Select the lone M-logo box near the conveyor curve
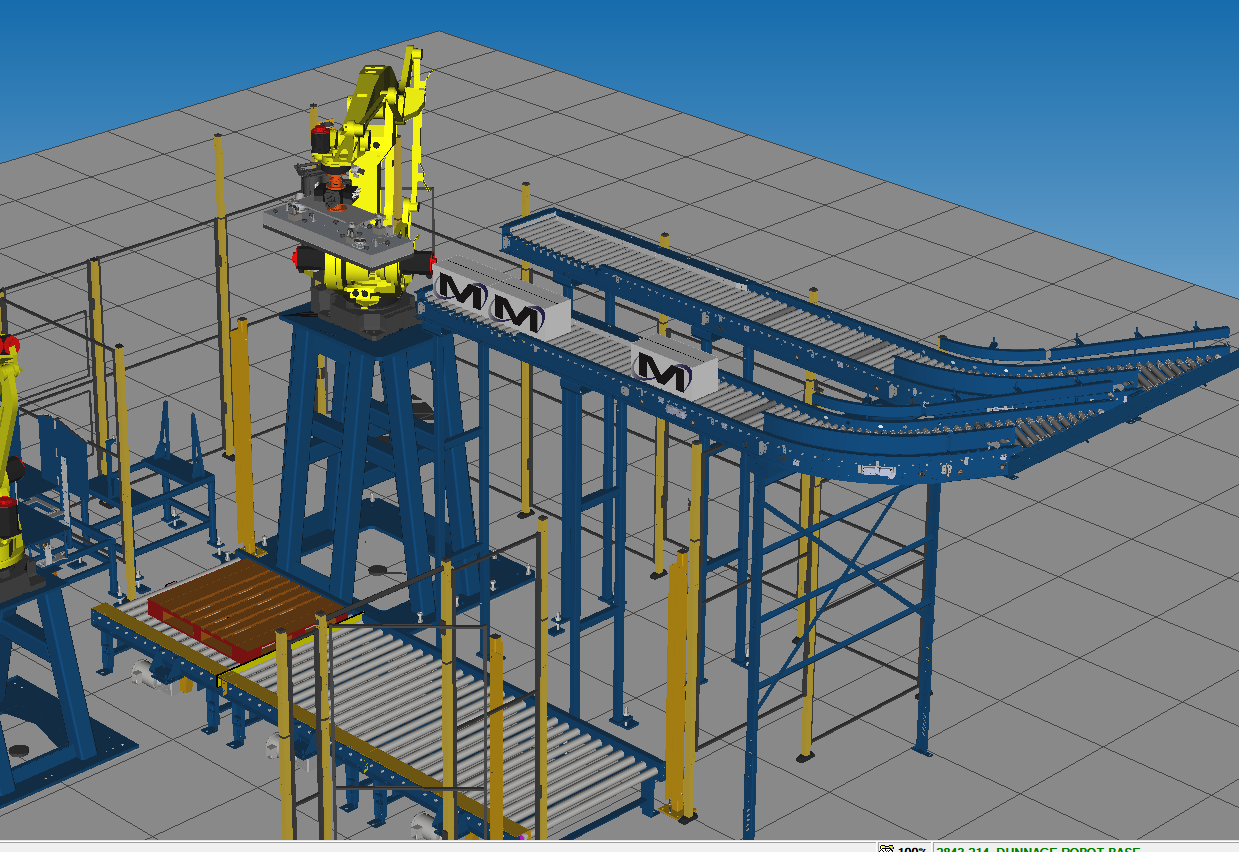 point(675,370)
